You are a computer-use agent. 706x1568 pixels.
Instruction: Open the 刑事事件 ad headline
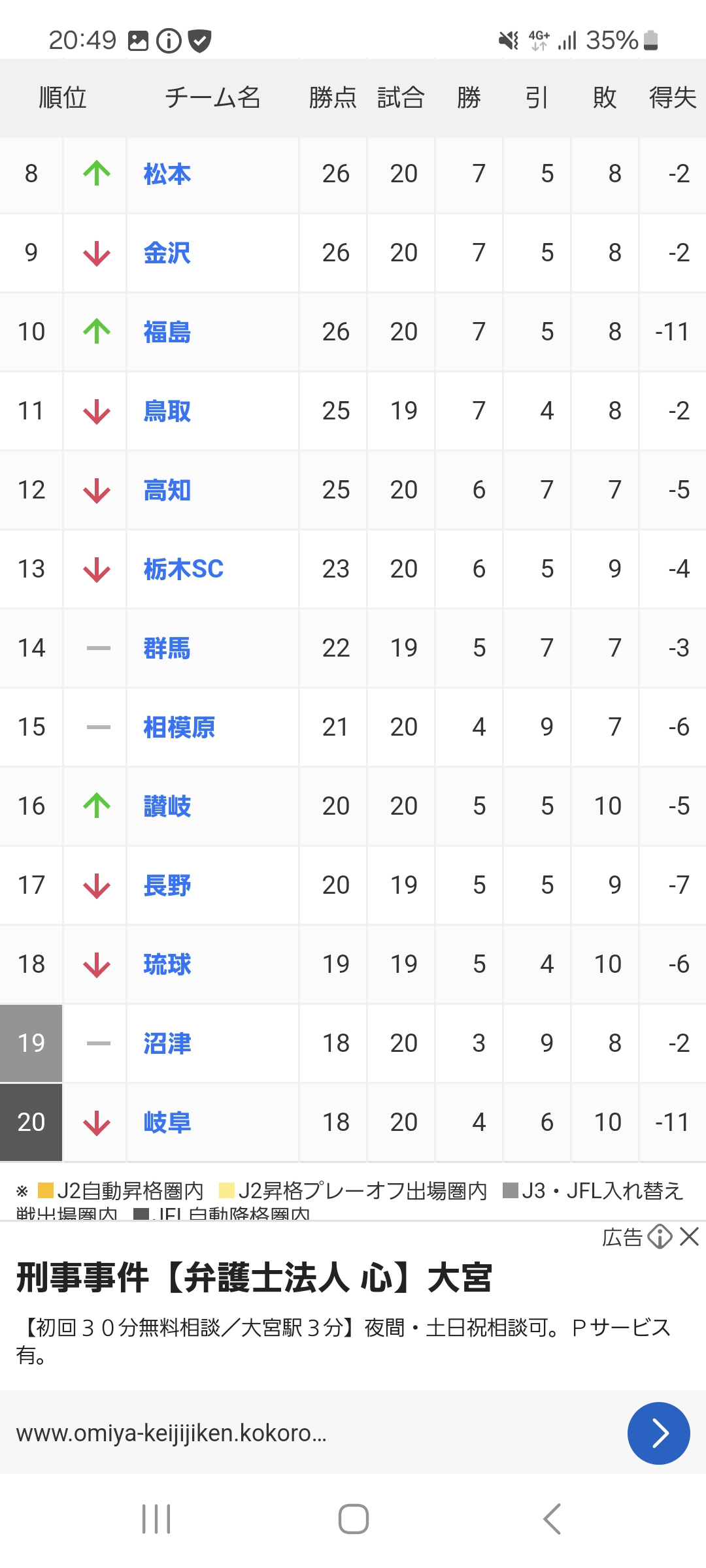(254, 1278)
